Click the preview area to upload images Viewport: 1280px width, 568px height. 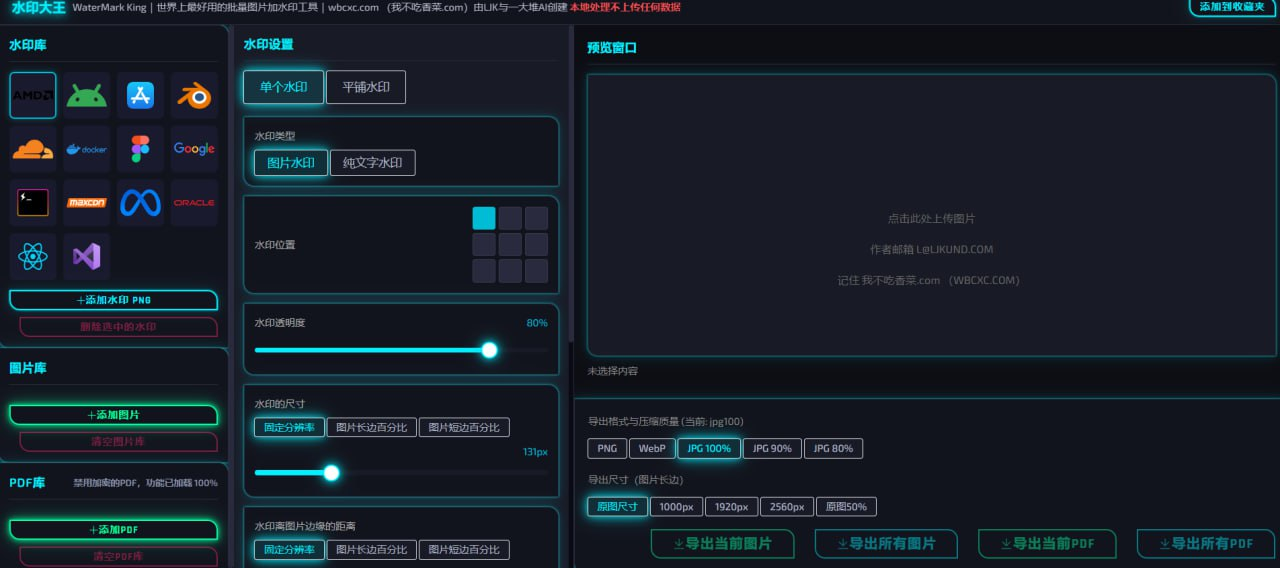[x=932, y=215]
